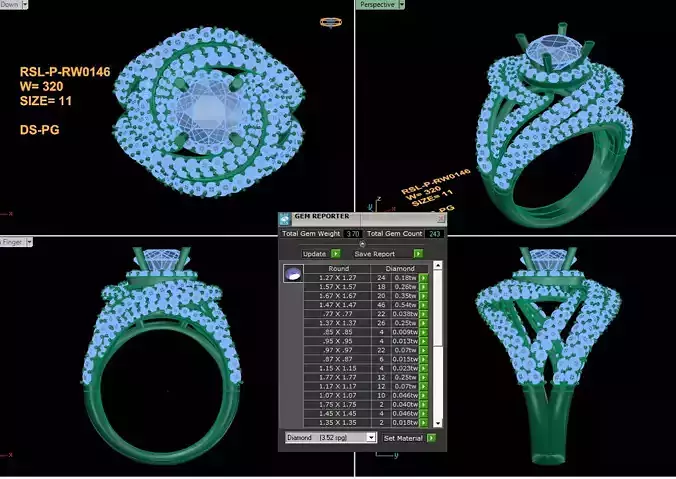Click green arrow for 1.27 X 1.27 row
Screen dimensions: 676x479
[x=423, y=278]
